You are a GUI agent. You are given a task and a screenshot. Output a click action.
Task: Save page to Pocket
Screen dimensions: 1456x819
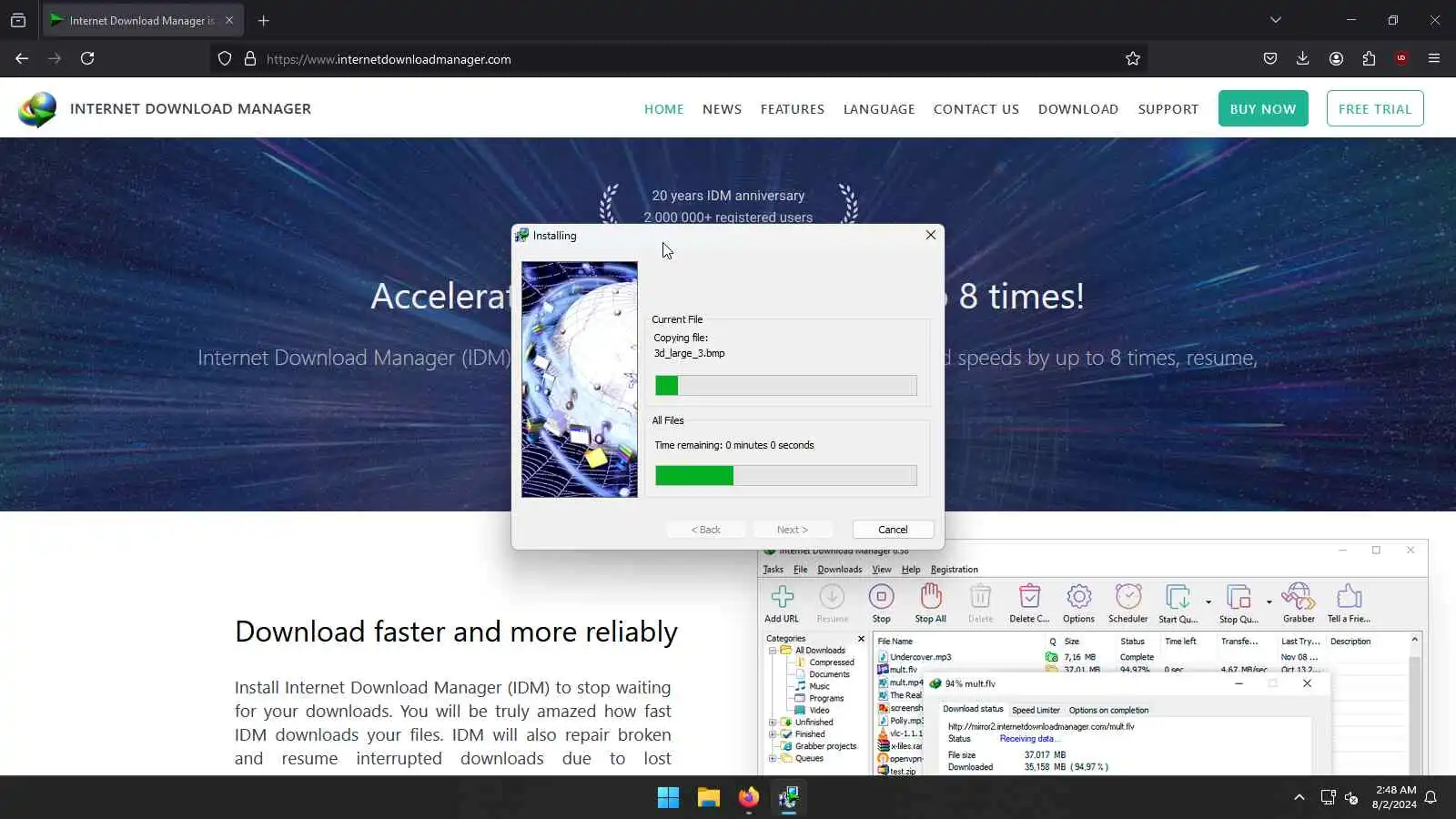pos(1270,58)
